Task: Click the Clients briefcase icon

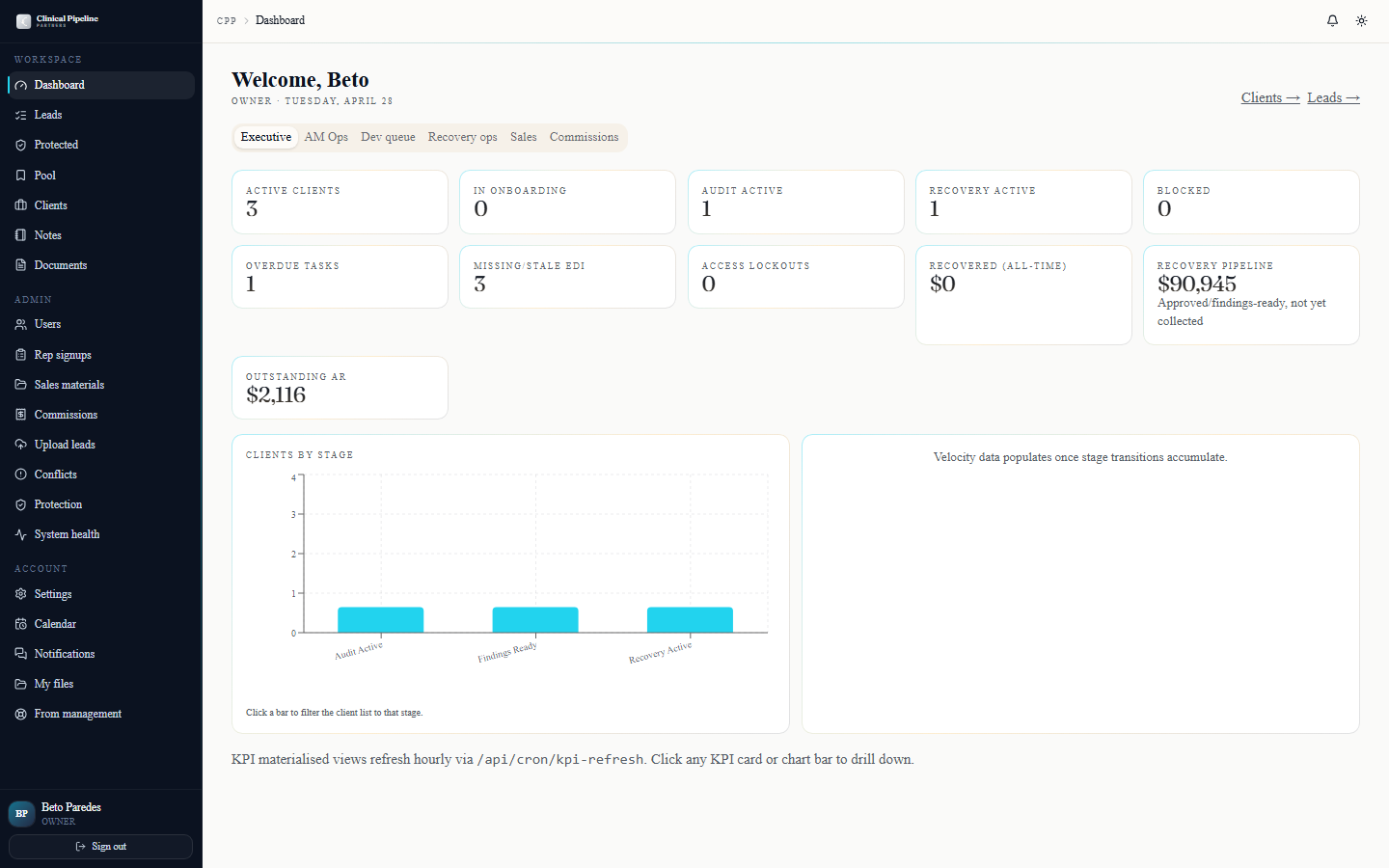Action: pyautogui.click(x=21, y=205)
